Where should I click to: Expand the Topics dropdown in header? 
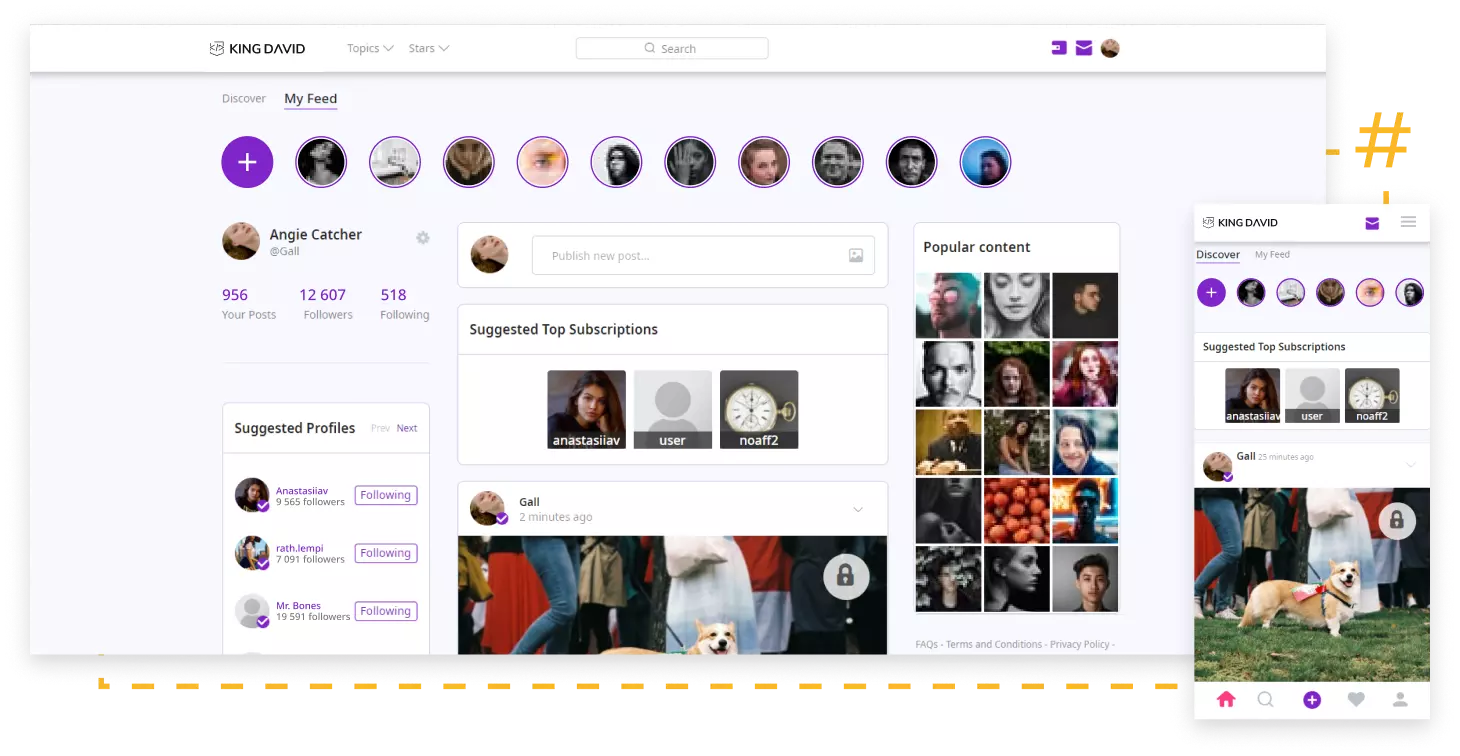click(369, 48)
